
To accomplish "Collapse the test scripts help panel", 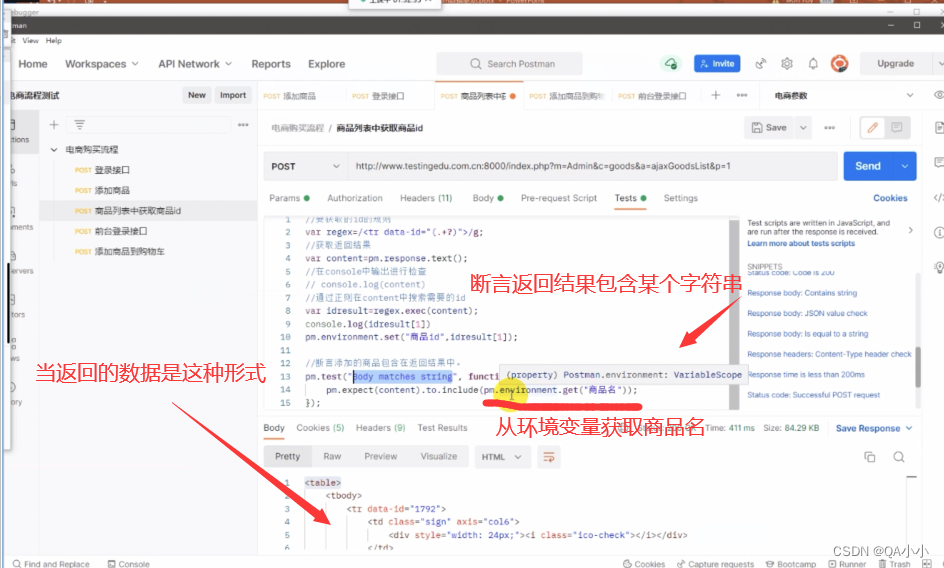I will 910,230.
